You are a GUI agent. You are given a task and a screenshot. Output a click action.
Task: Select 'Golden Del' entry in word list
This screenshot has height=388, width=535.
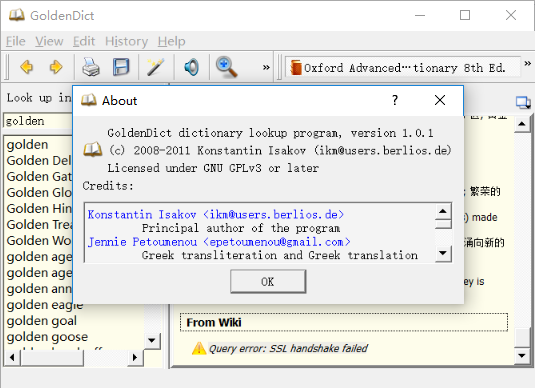[x=39, y=160]
